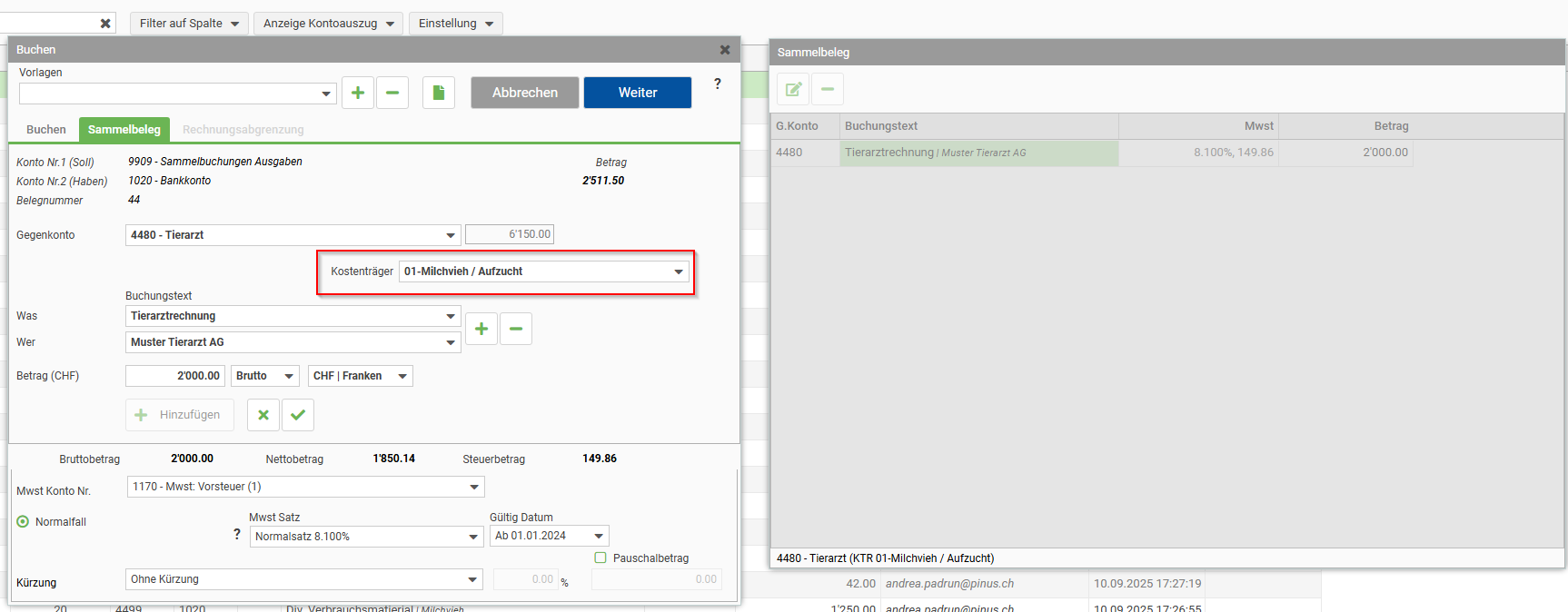Enable the Pauschalbetrag checkbox
The height and width of the screenshot is (612, 1568).
pos(600,558)
